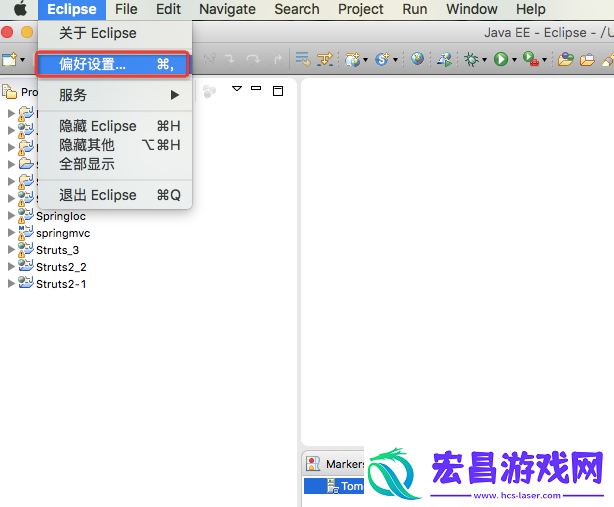Select the Tomcat server row
The height and width of the screenshot is (507, 614).
334,486
